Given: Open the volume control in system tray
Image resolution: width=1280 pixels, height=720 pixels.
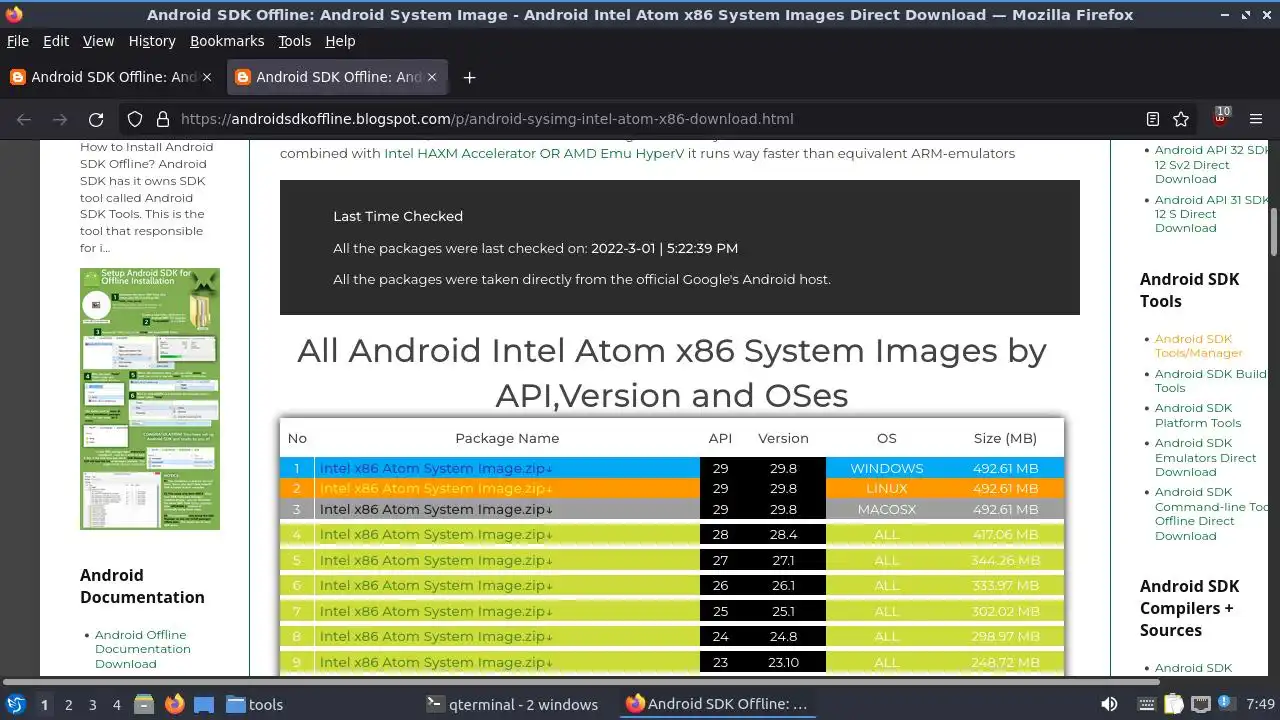Looking at the screenshot, I should point(1109,704).
